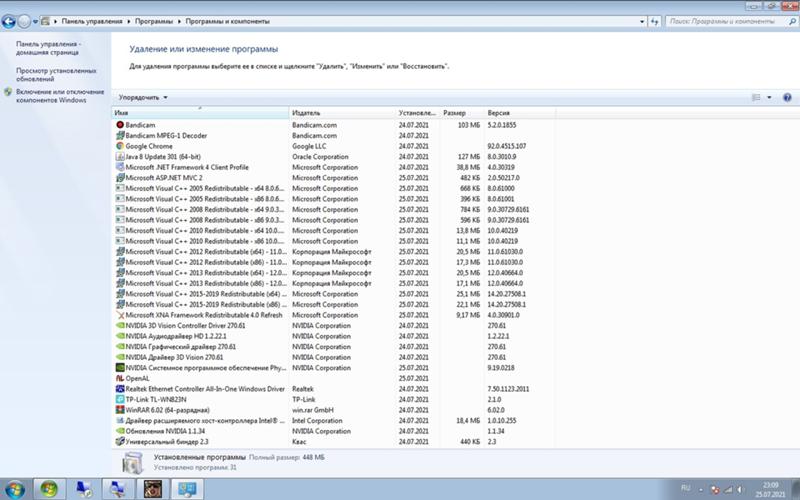800x500 pixels.
Task: Click the NVIDIA 3D Vision Controller Driver icon
Action: point(120,326)
